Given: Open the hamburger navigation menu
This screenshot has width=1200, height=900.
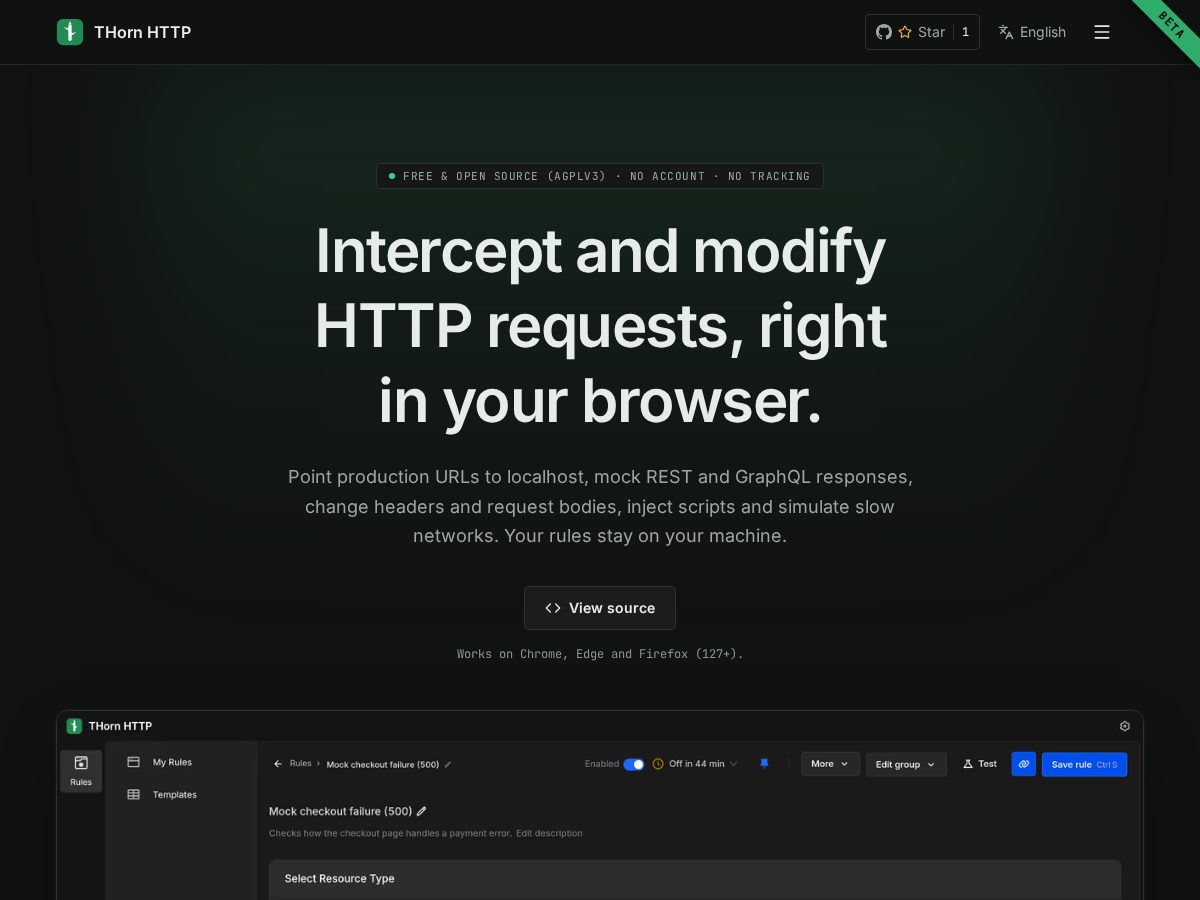Looking at the screenshot, I should pyautogui.click(x=1102, y=32).
